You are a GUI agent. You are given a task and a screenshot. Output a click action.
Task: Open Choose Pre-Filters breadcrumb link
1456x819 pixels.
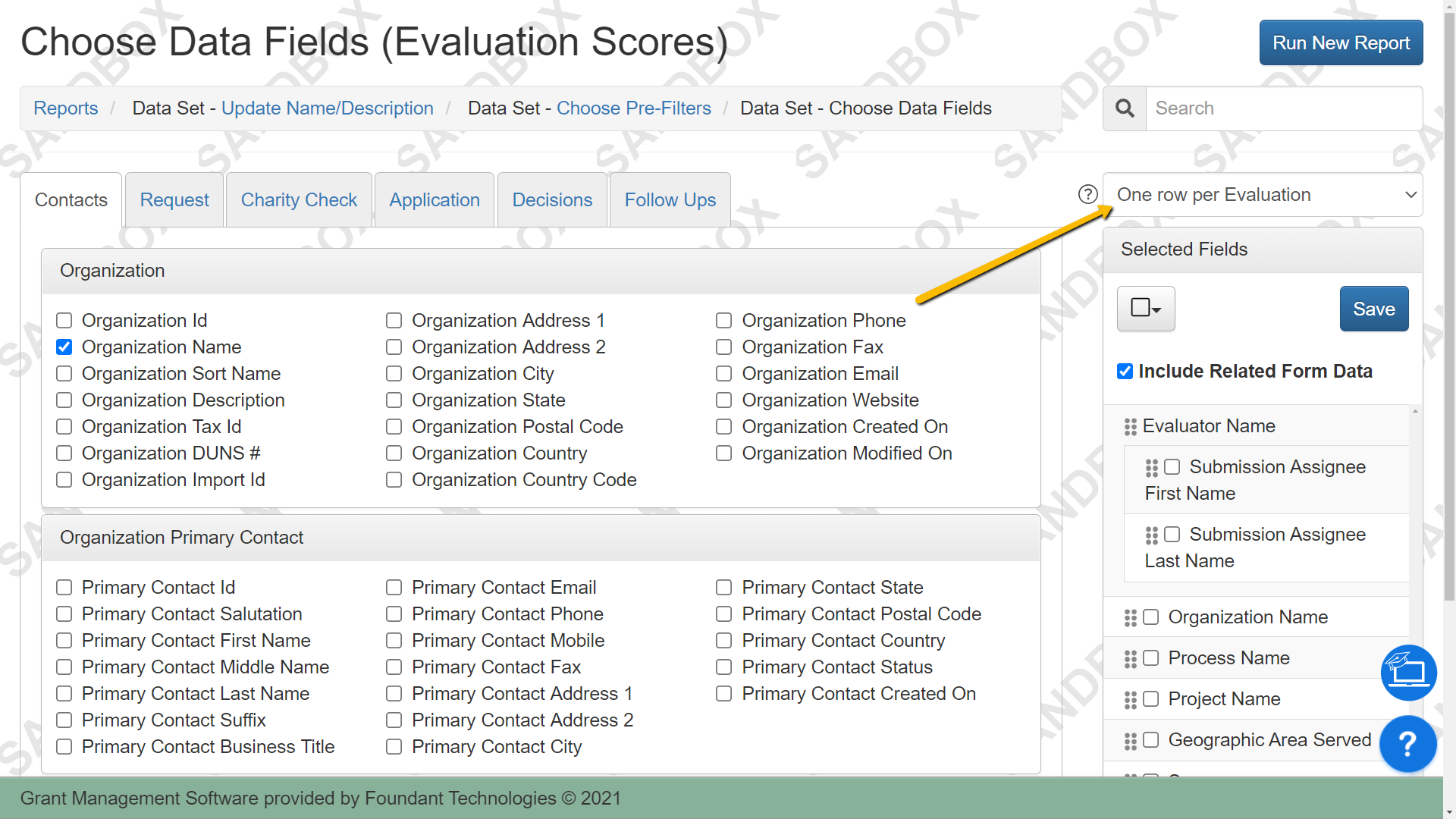[634, 108]
